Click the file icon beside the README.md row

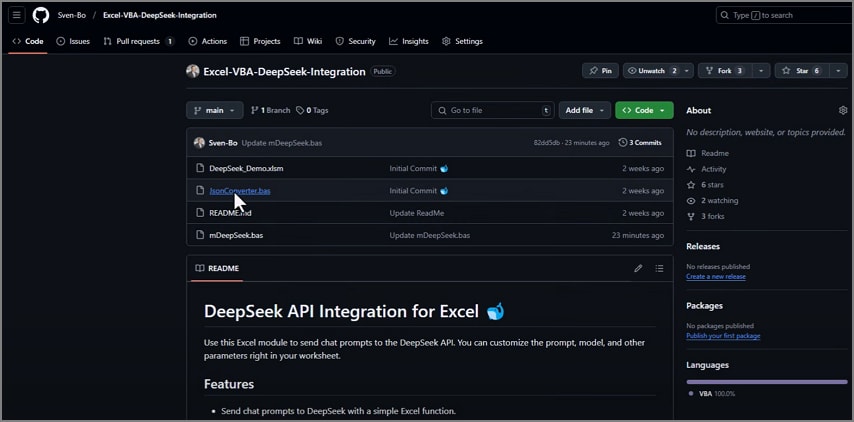pyautogui.click(x=200, y=213)
